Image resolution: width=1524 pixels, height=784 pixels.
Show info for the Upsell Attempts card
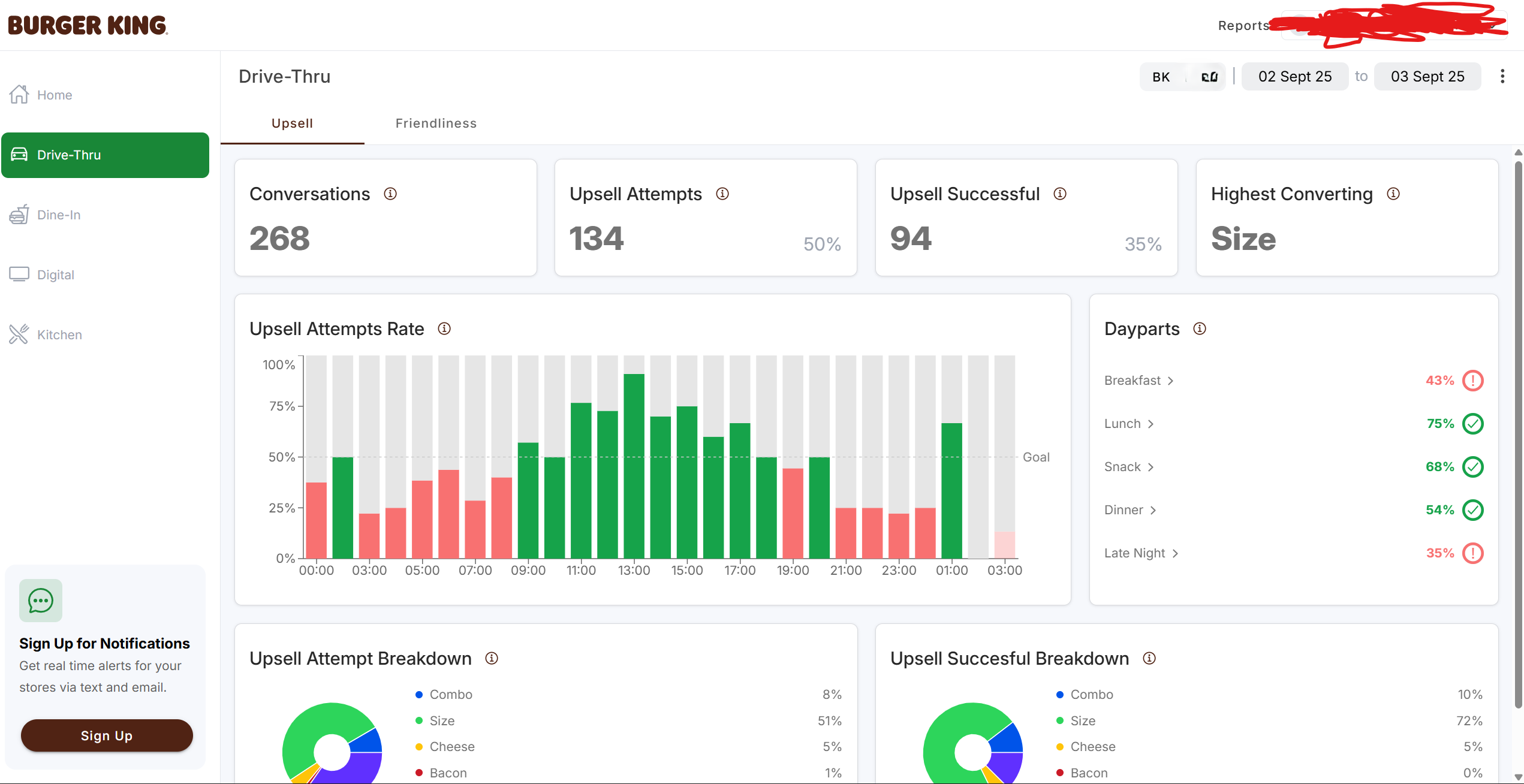click(722, 194)
